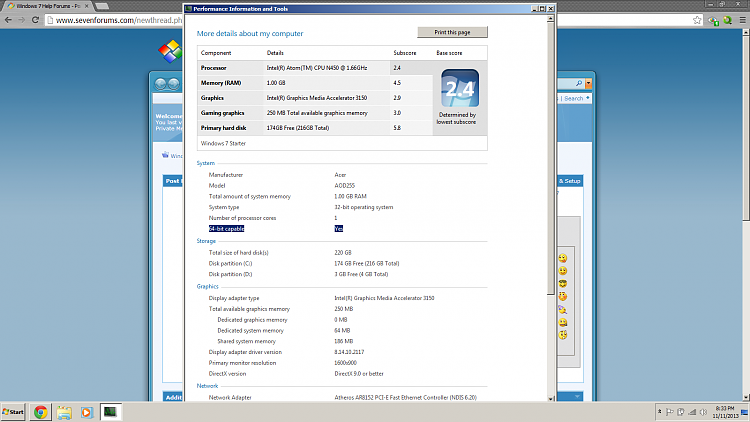
Task: Click the Primary hard disk row label
Action: 223,128
